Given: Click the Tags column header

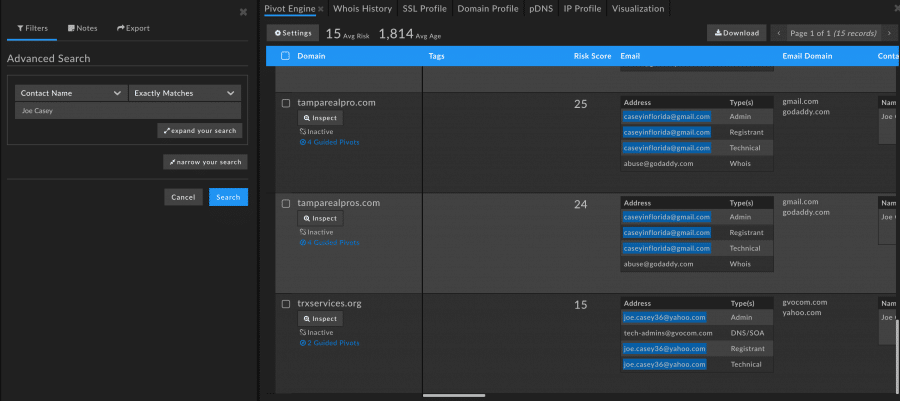Looking at the screenshot, I should (x=436, y=56).
